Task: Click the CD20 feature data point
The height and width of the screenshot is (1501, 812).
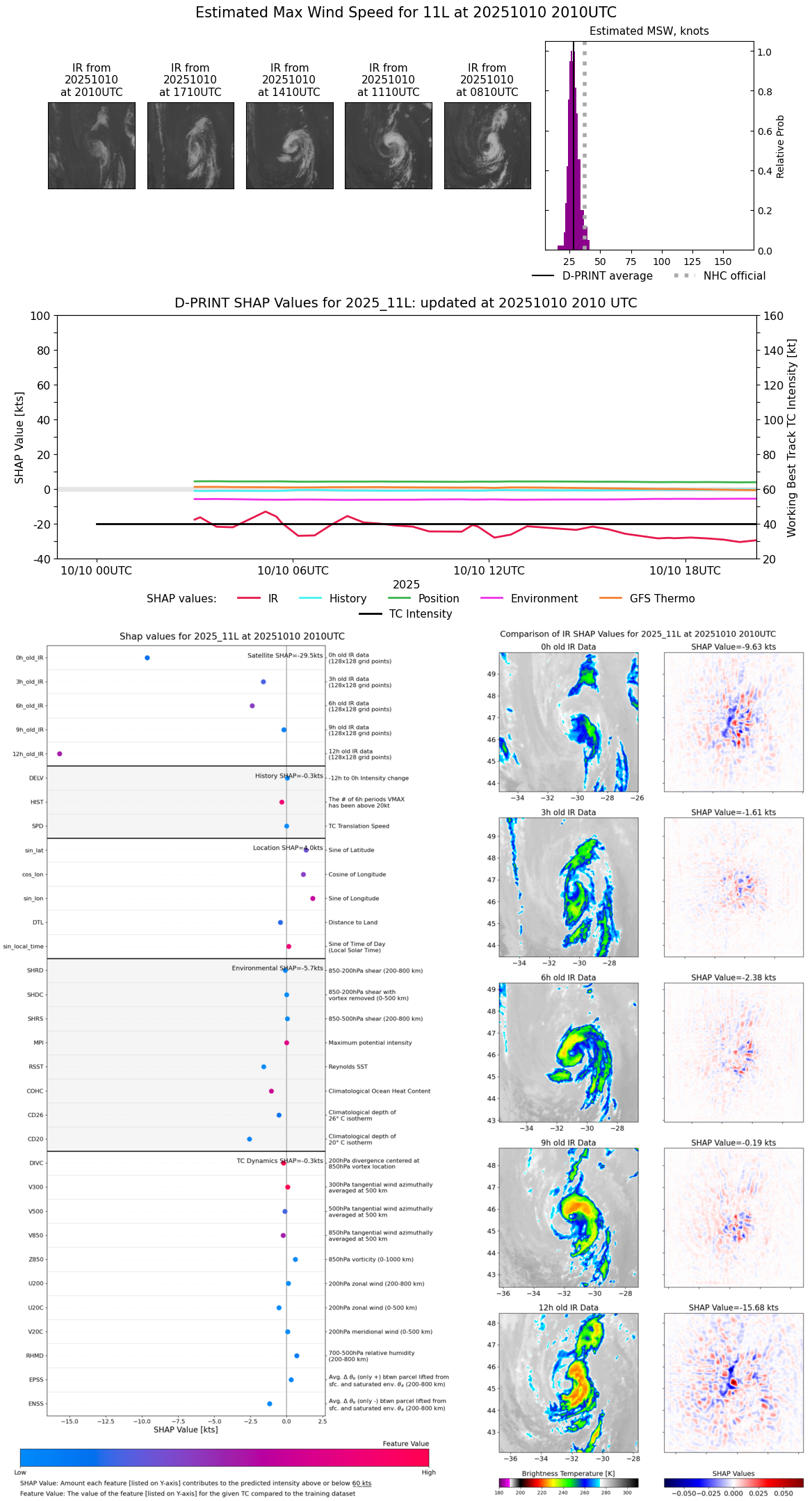Action: pos(250,1139)
